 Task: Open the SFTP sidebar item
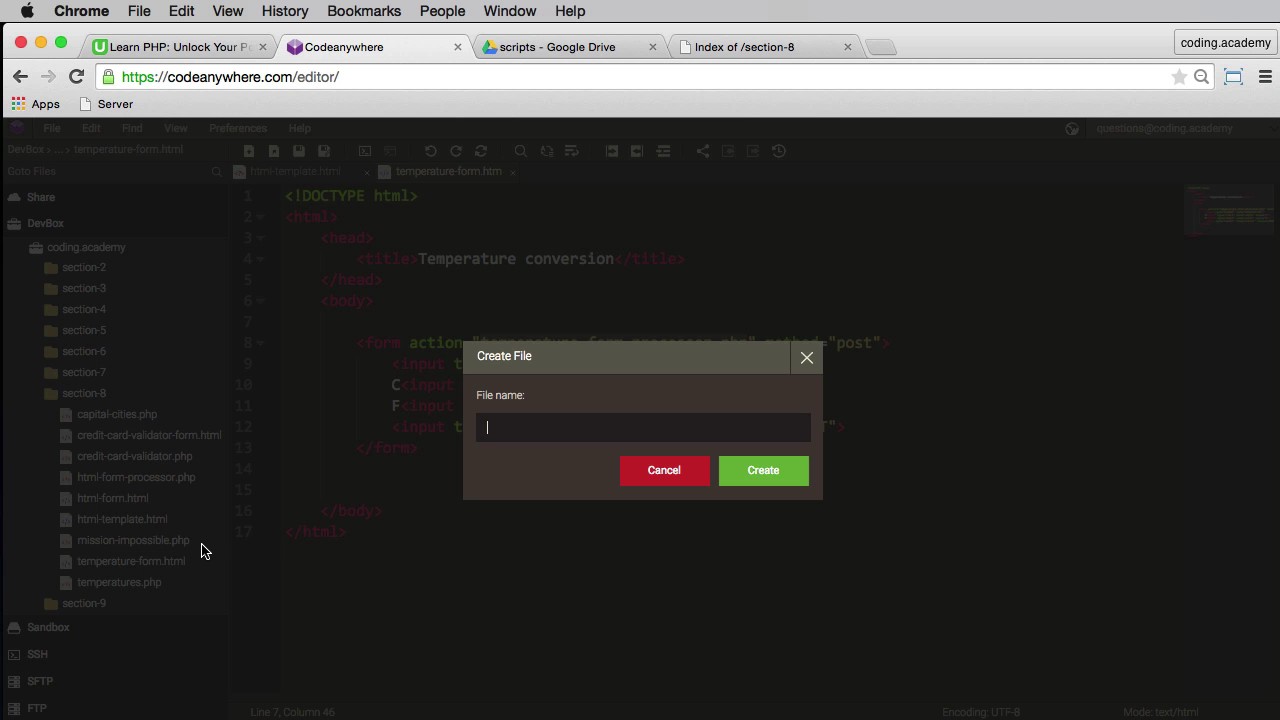40,681
